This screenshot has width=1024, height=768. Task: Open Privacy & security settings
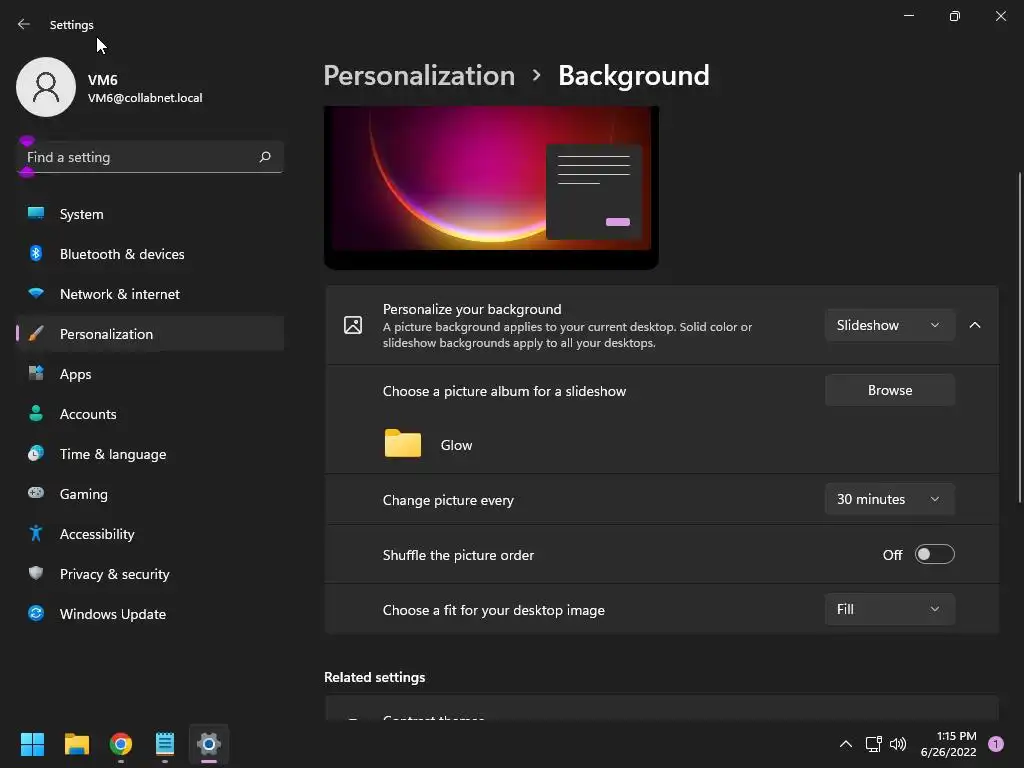pos(150,574)
